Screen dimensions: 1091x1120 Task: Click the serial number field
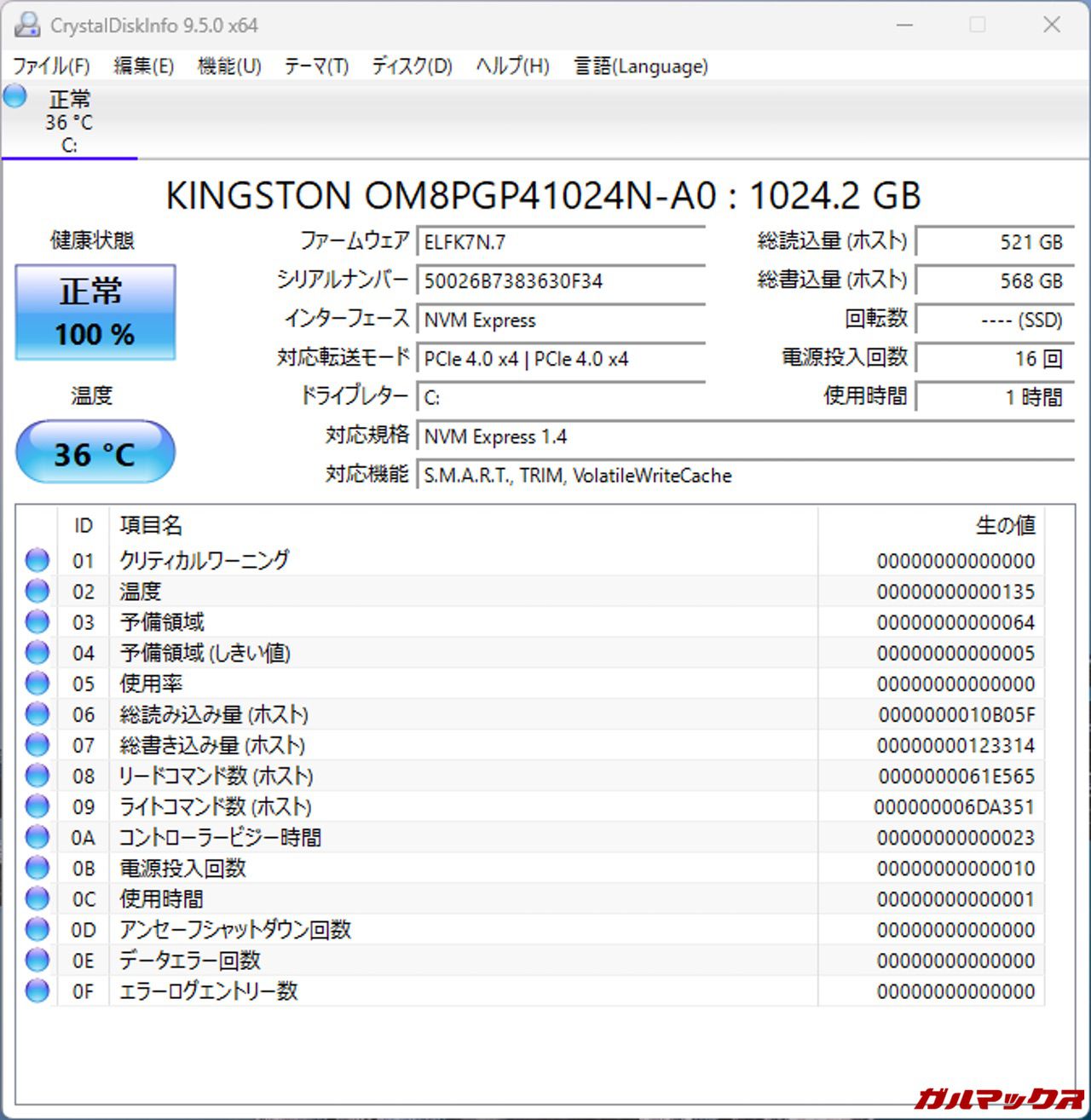[x=561, y=281]
